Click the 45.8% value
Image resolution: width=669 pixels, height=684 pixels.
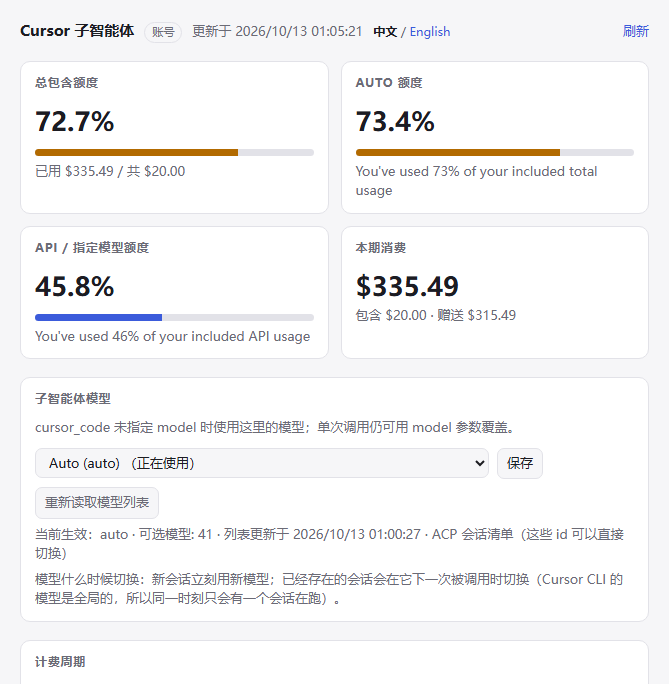click(75, 287)
